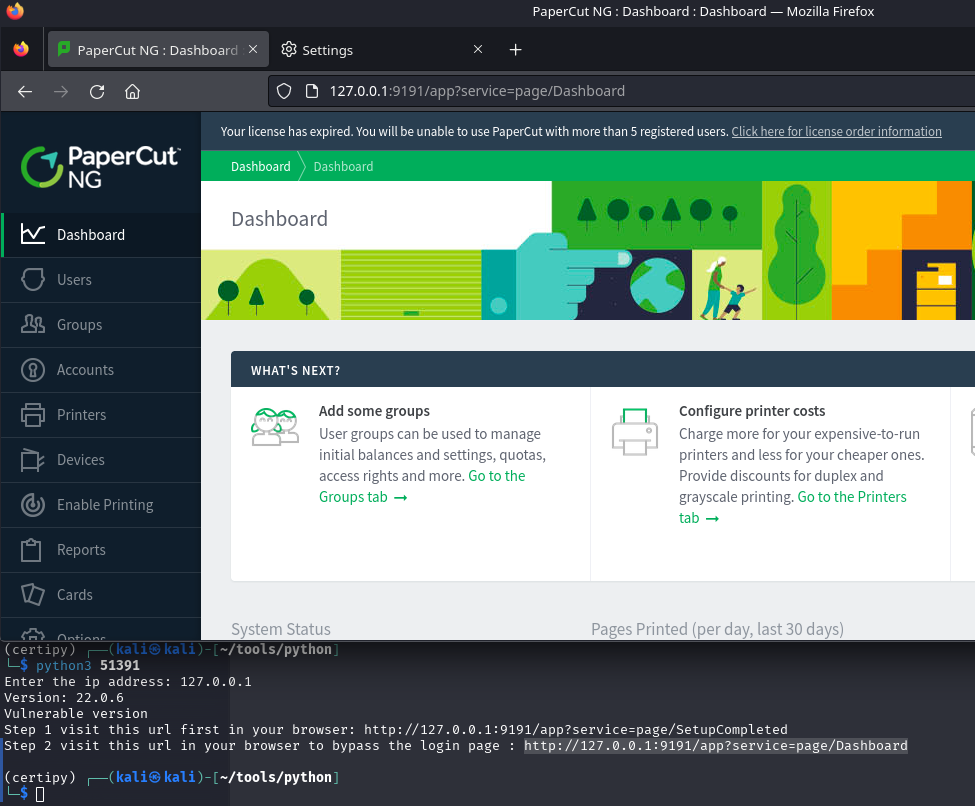Click the second Dashboard breadcrumb

343,167
